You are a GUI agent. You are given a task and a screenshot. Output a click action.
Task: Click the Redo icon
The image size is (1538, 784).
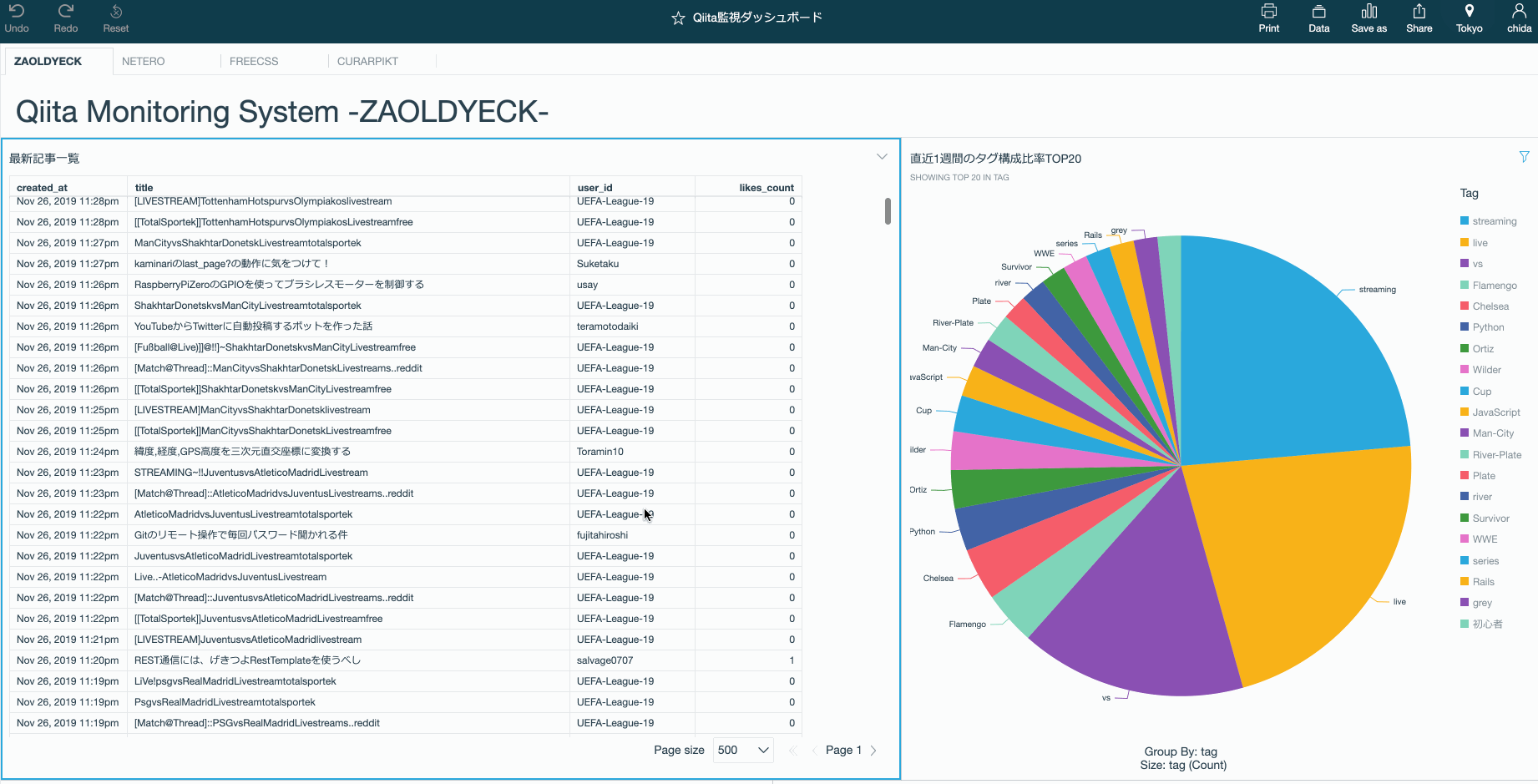[64, 13]
